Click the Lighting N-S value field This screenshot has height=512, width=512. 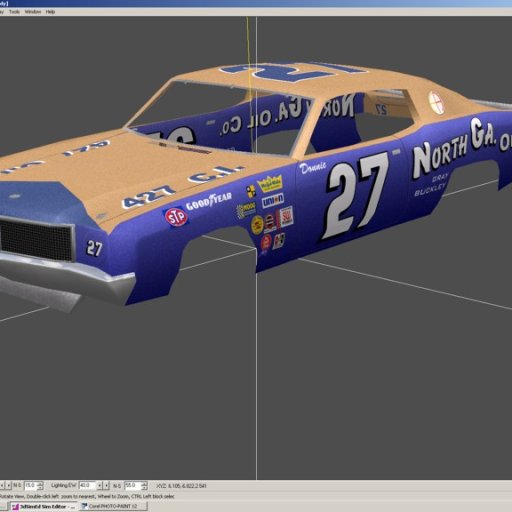click(132, 485)
